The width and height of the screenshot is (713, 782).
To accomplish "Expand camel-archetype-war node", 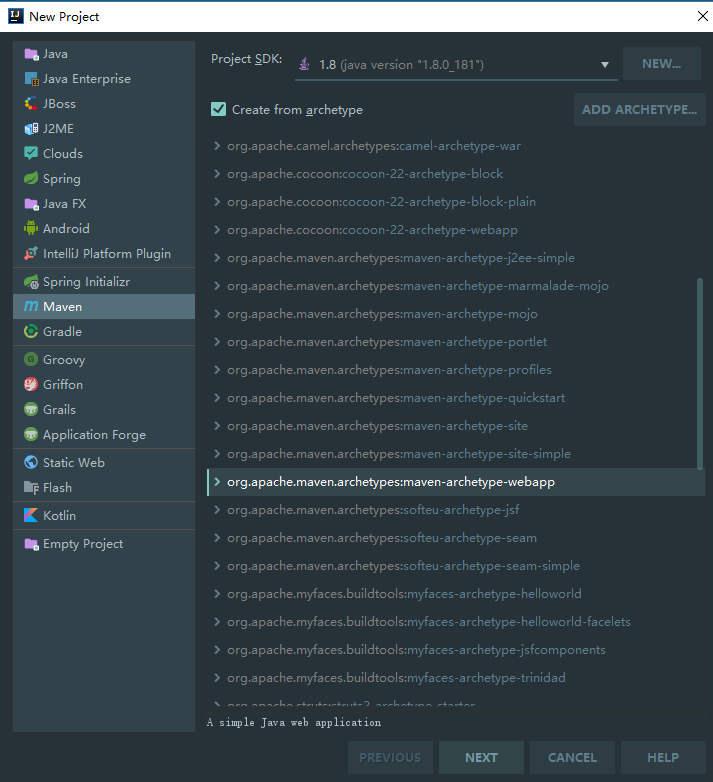I will [x=217, y=146].
